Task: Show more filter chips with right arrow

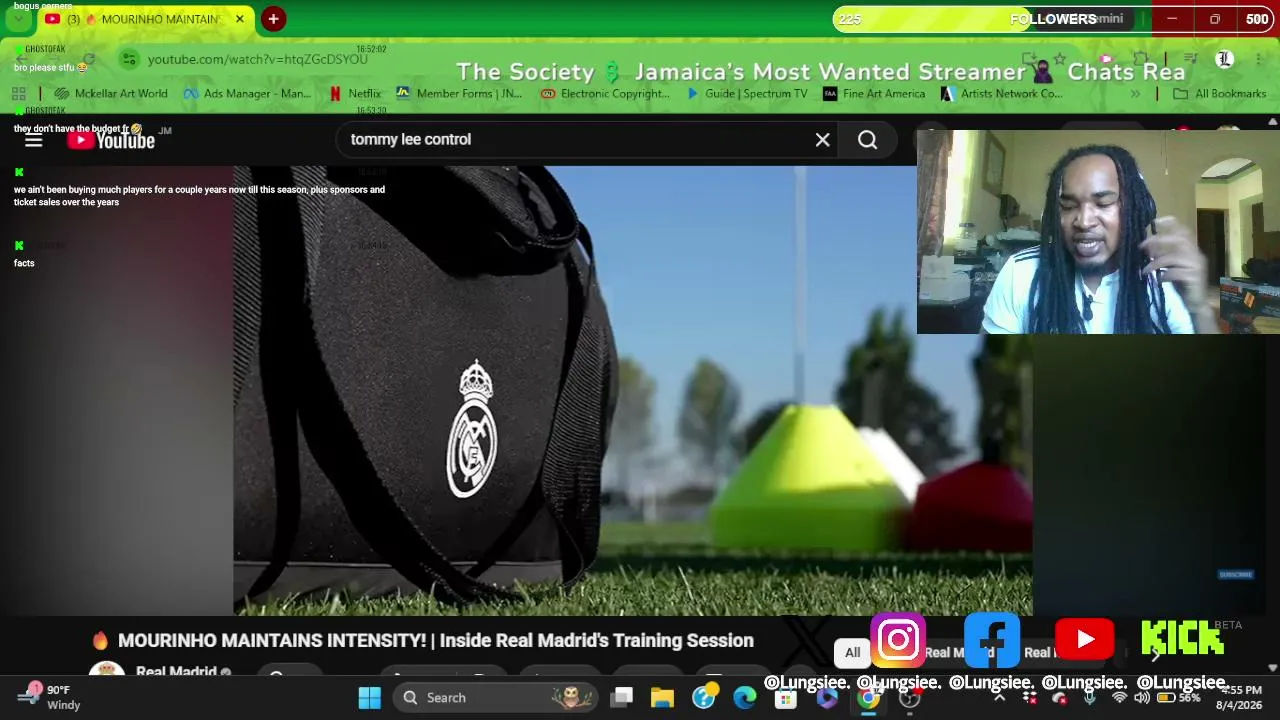Action: tap(1155, 654)
